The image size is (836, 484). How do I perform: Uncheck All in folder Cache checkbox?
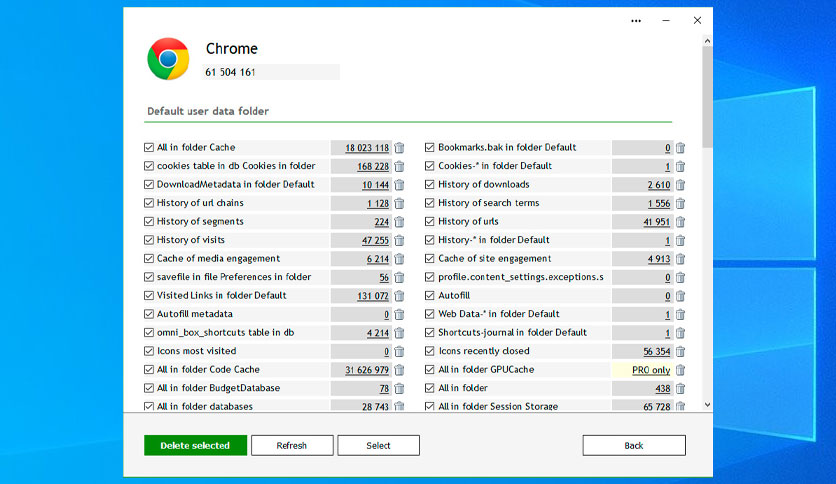149,148
